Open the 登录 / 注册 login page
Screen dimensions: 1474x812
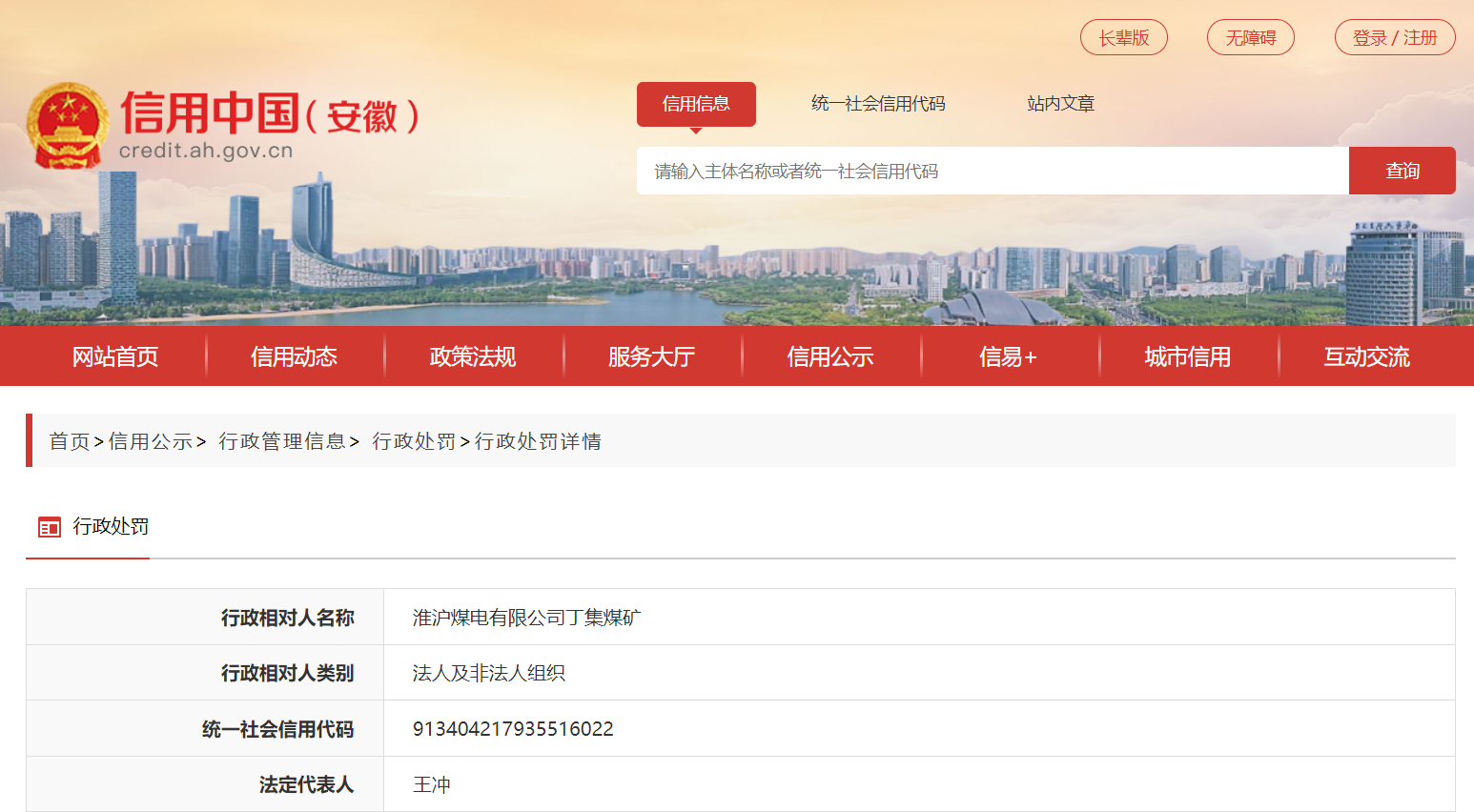pos(1394,38)
